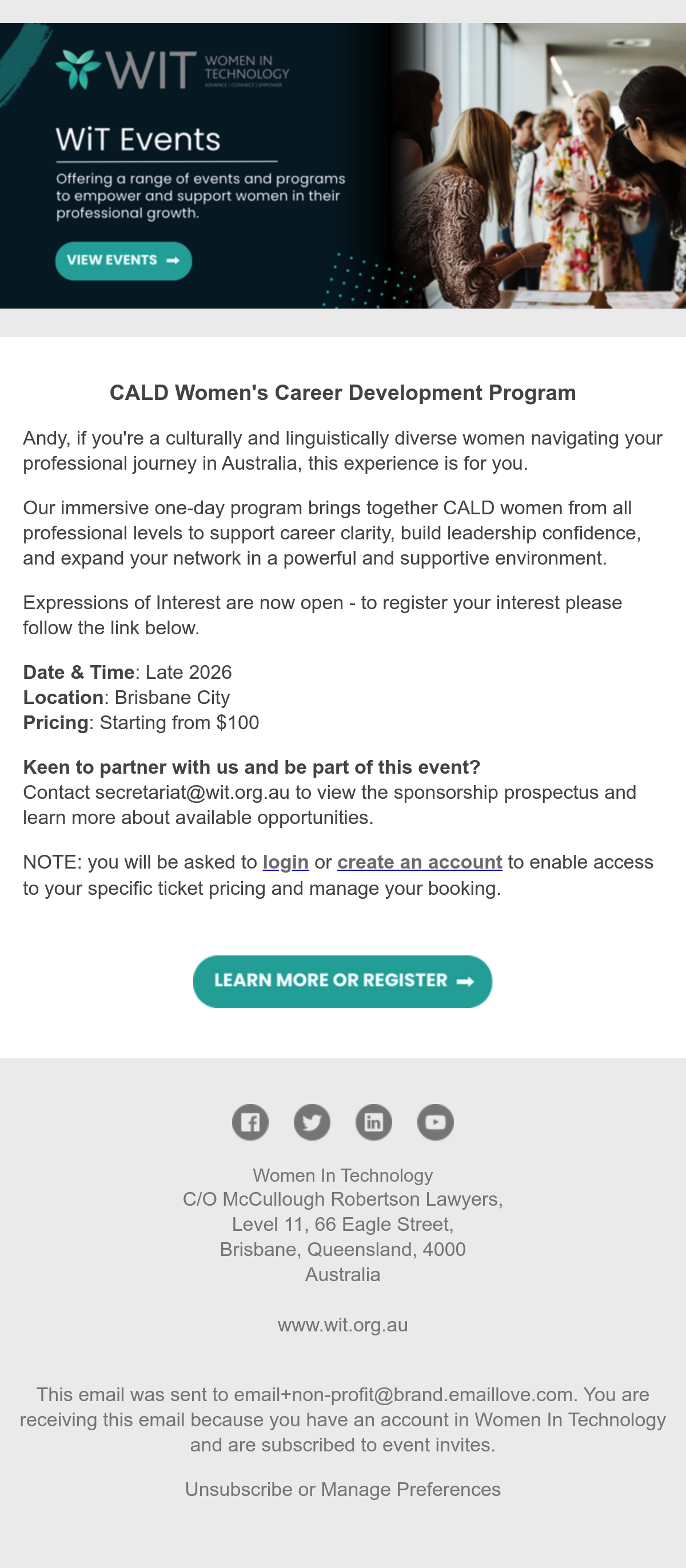Screen dimensions: 686x1568
Task: Click the WiT Events banner heading
Action: pos(138,139)
